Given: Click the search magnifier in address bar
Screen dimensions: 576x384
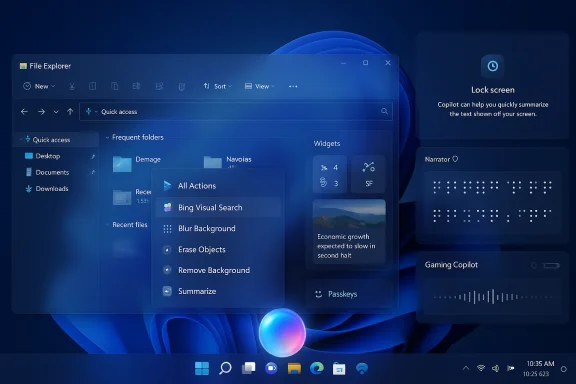Looking at the screenshot, I should (384, 111).
